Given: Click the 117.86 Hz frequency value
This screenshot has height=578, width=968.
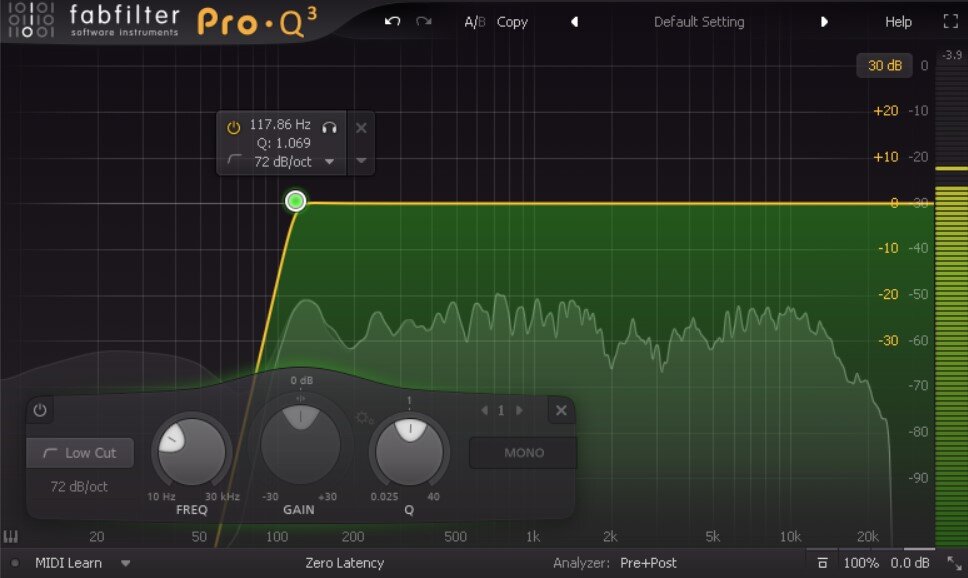Looking at the screenshot, I should 280,125.
